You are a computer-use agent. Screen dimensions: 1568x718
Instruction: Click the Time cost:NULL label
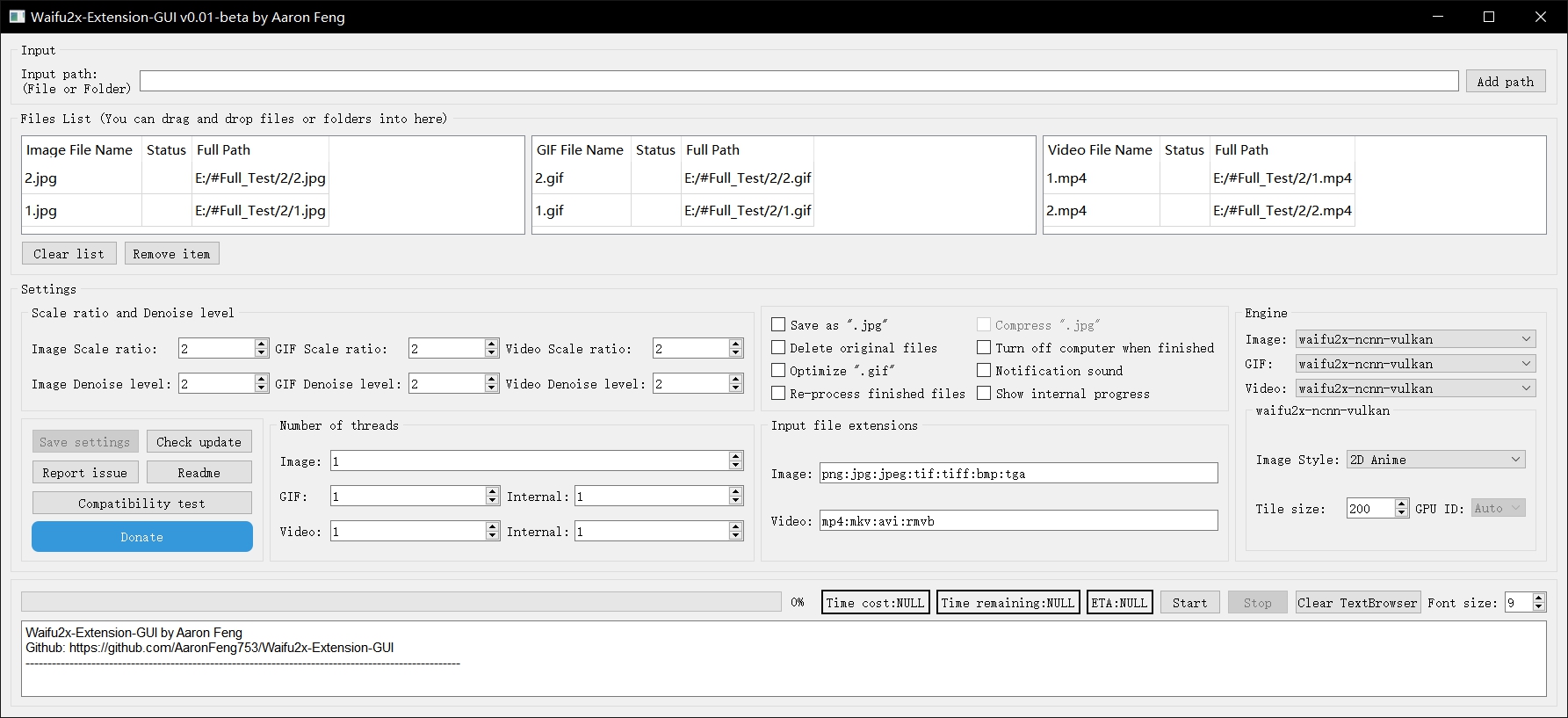coord(875,603)
